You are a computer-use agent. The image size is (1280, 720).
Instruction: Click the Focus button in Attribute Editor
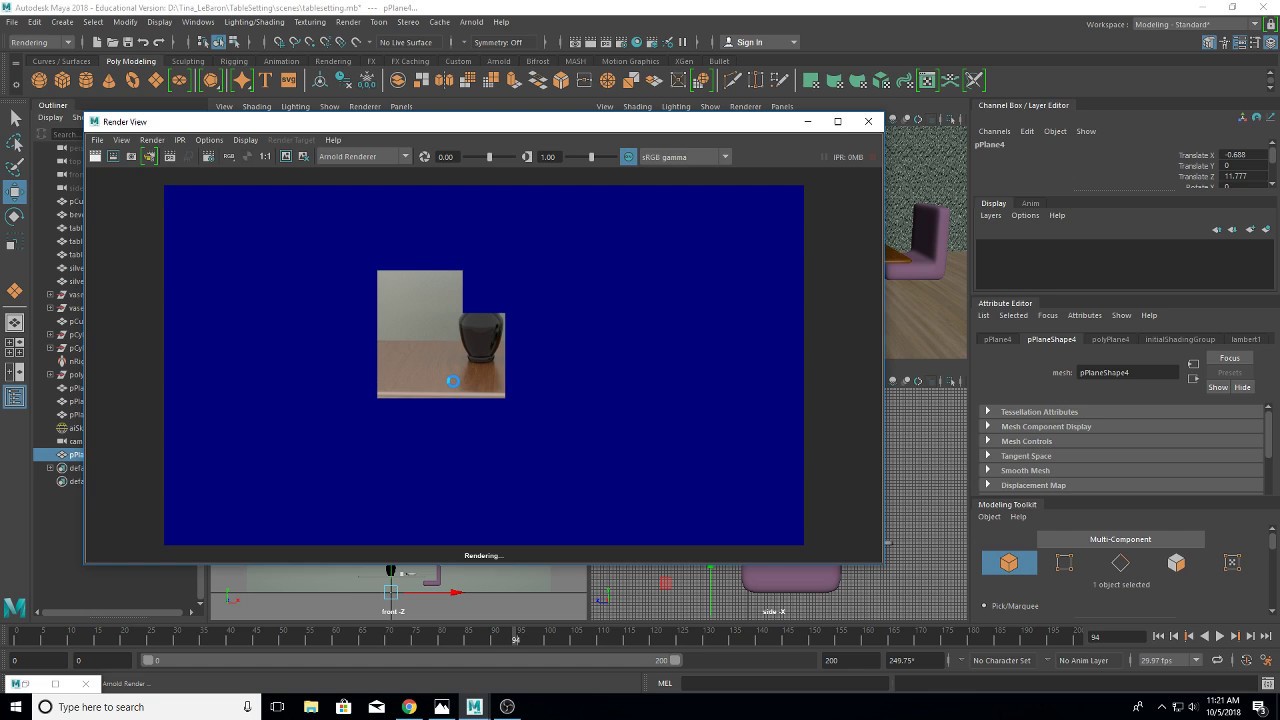[x=1230, y=358]
